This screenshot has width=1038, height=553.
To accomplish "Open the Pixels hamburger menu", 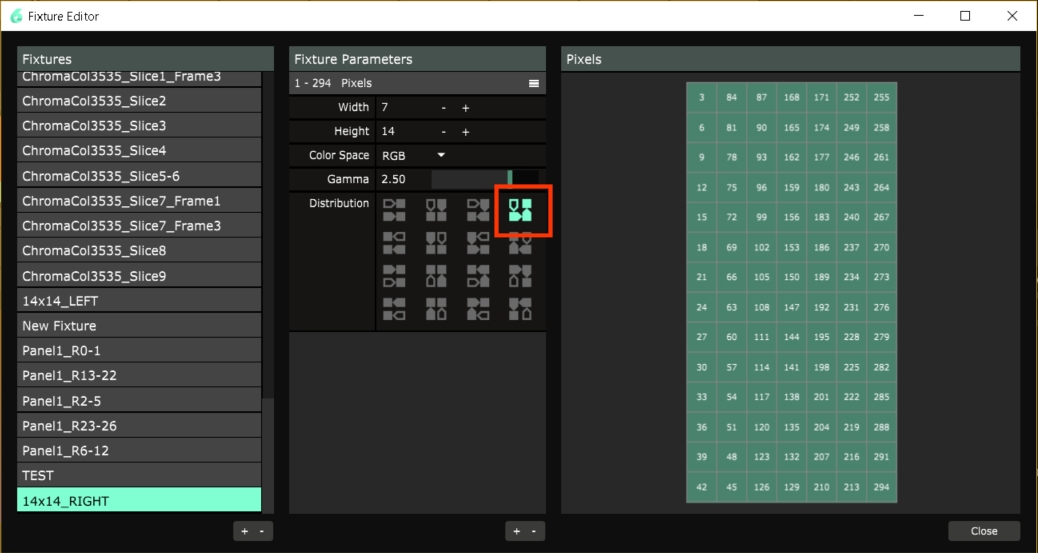I will click(x=534, y=83).
